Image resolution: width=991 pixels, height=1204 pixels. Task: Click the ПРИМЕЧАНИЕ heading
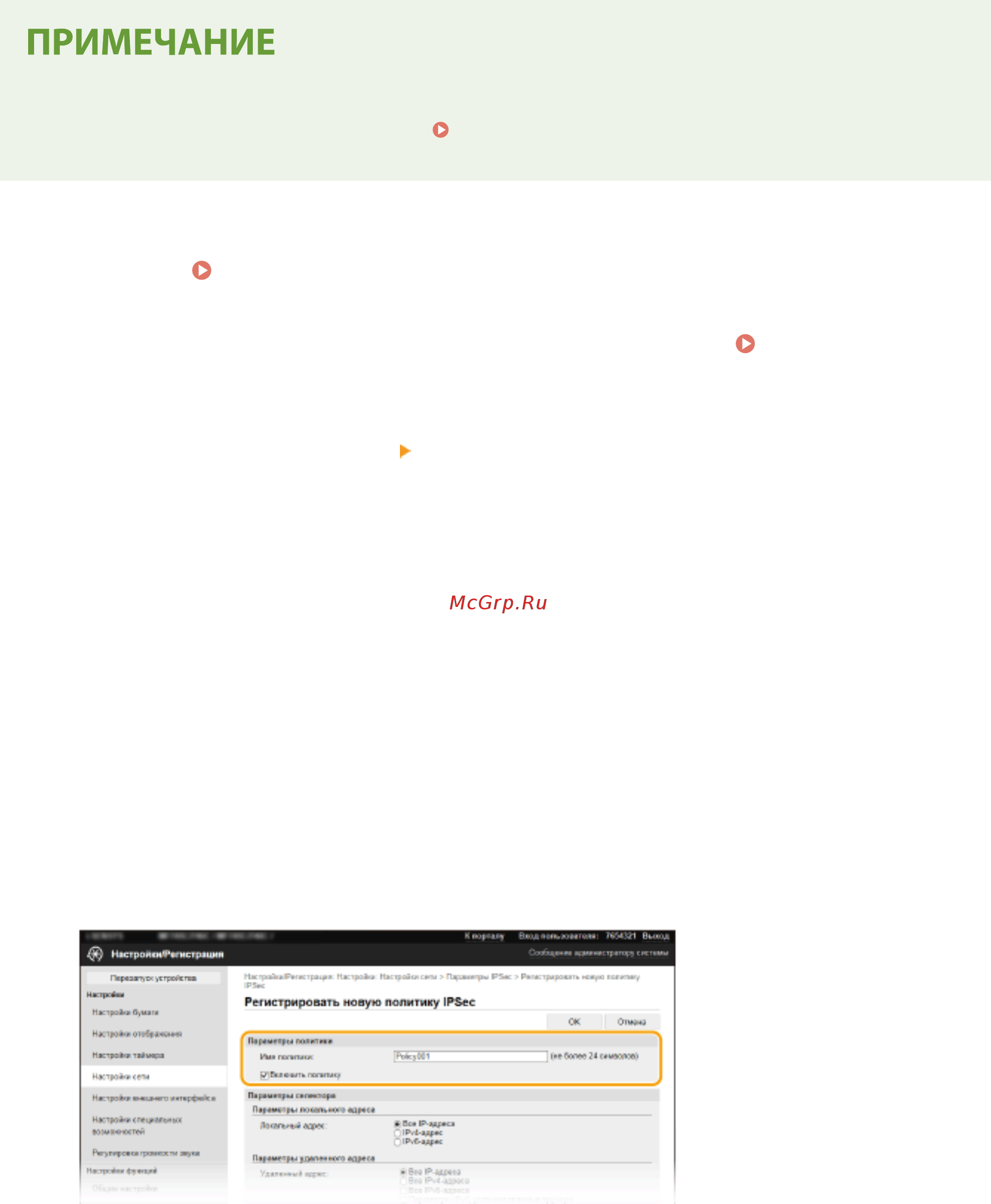151,41
